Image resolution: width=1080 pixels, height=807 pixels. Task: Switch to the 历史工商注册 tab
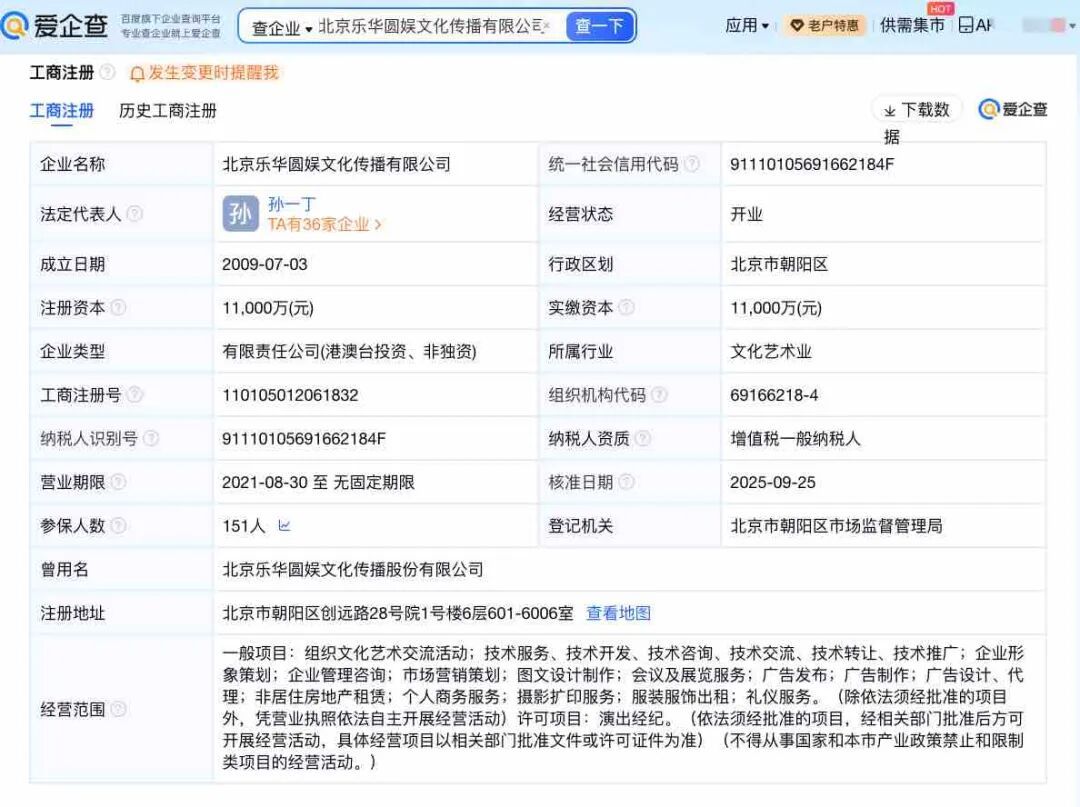point(167,111)
